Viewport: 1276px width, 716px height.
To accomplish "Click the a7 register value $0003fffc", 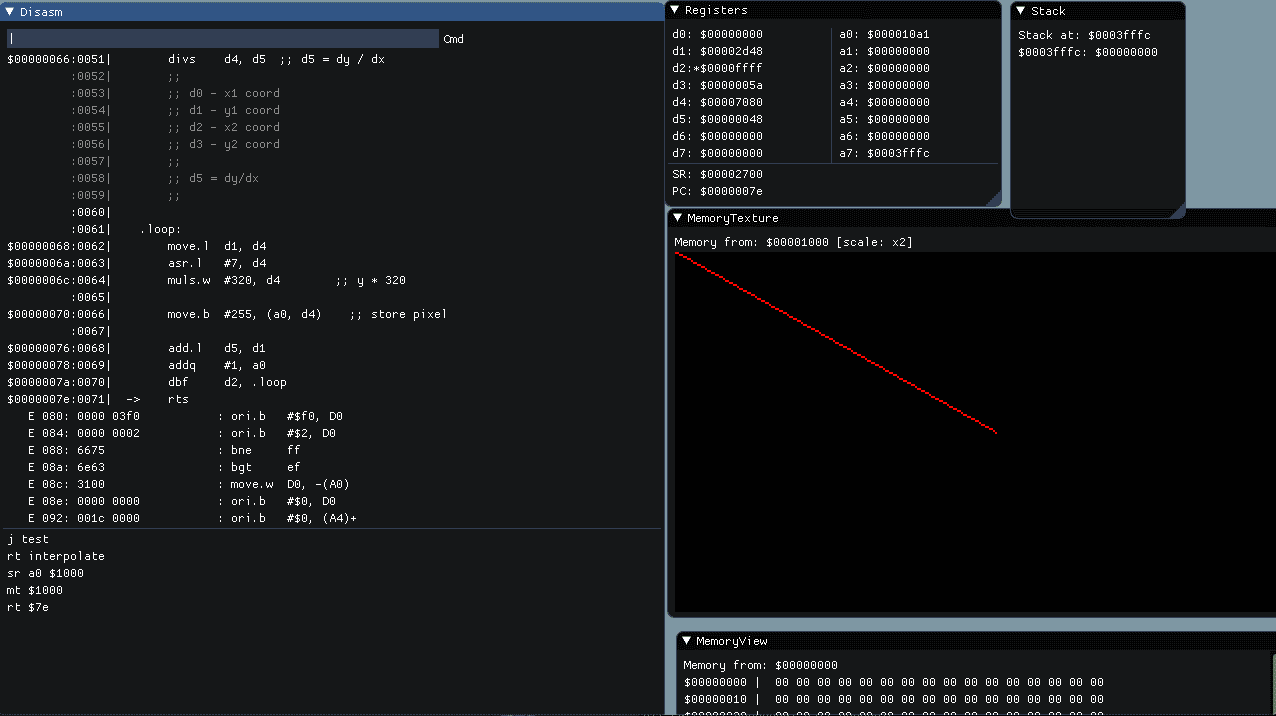I will (899, 153).
